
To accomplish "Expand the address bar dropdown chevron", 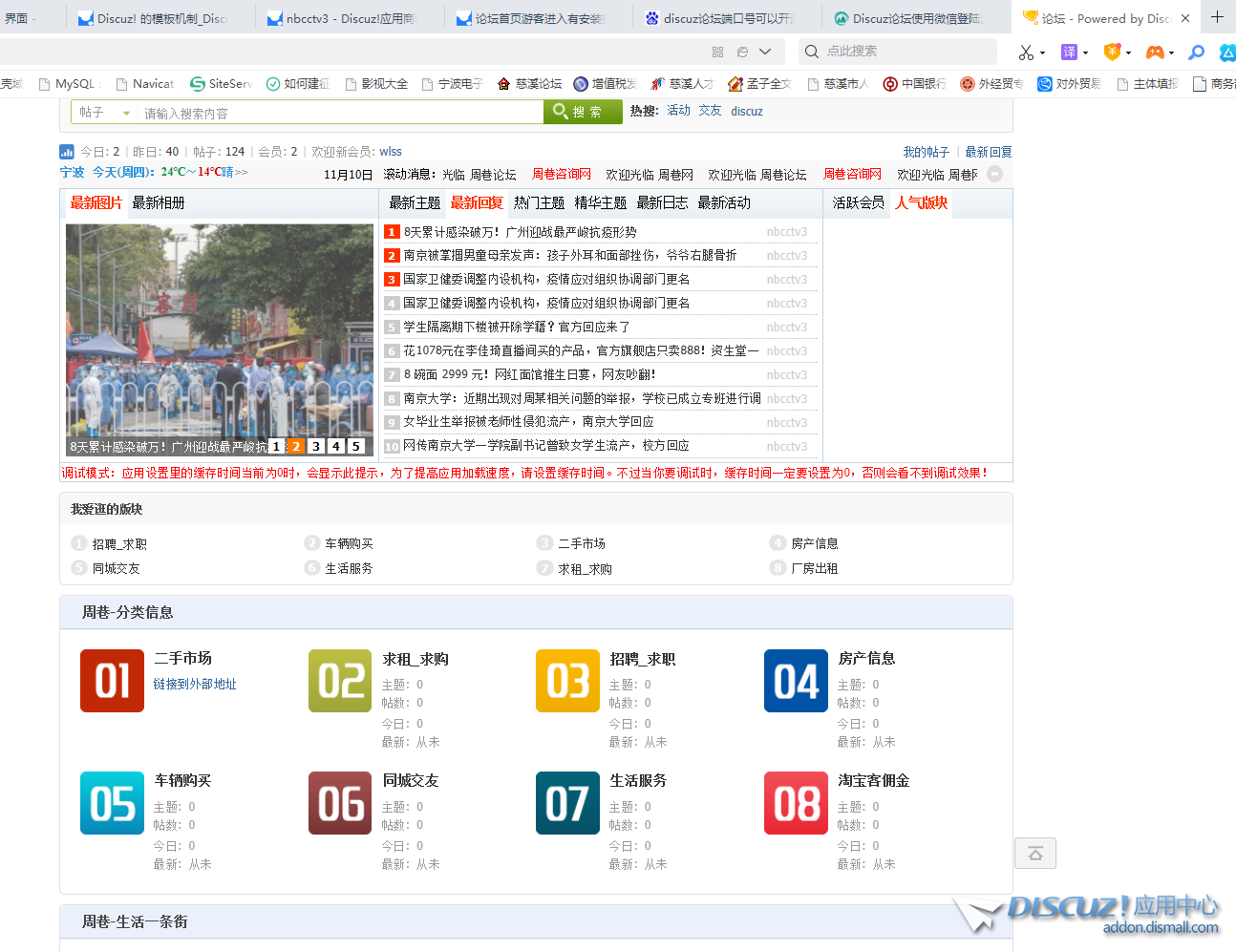I will coord(765,52).
